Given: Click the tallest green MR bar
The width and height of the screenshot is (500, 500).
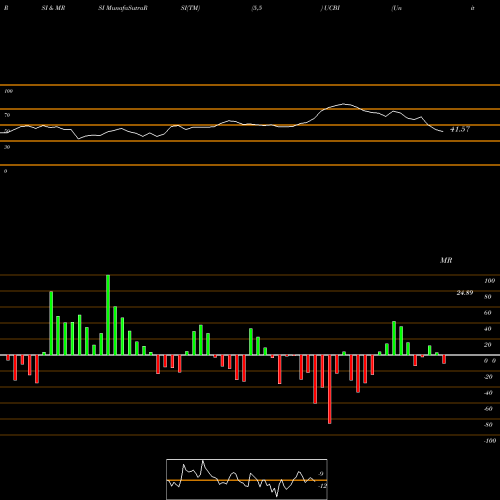Looking at the screenshot, I should (x=108, y=315).
